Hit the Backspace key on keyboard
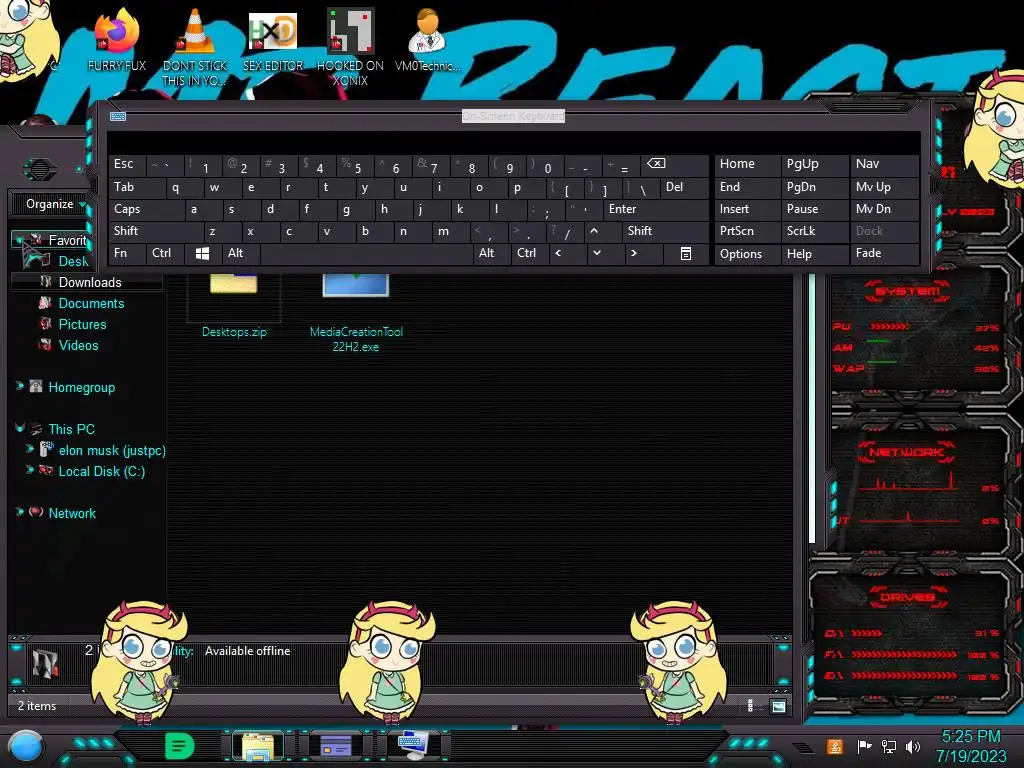 (675, 165)
